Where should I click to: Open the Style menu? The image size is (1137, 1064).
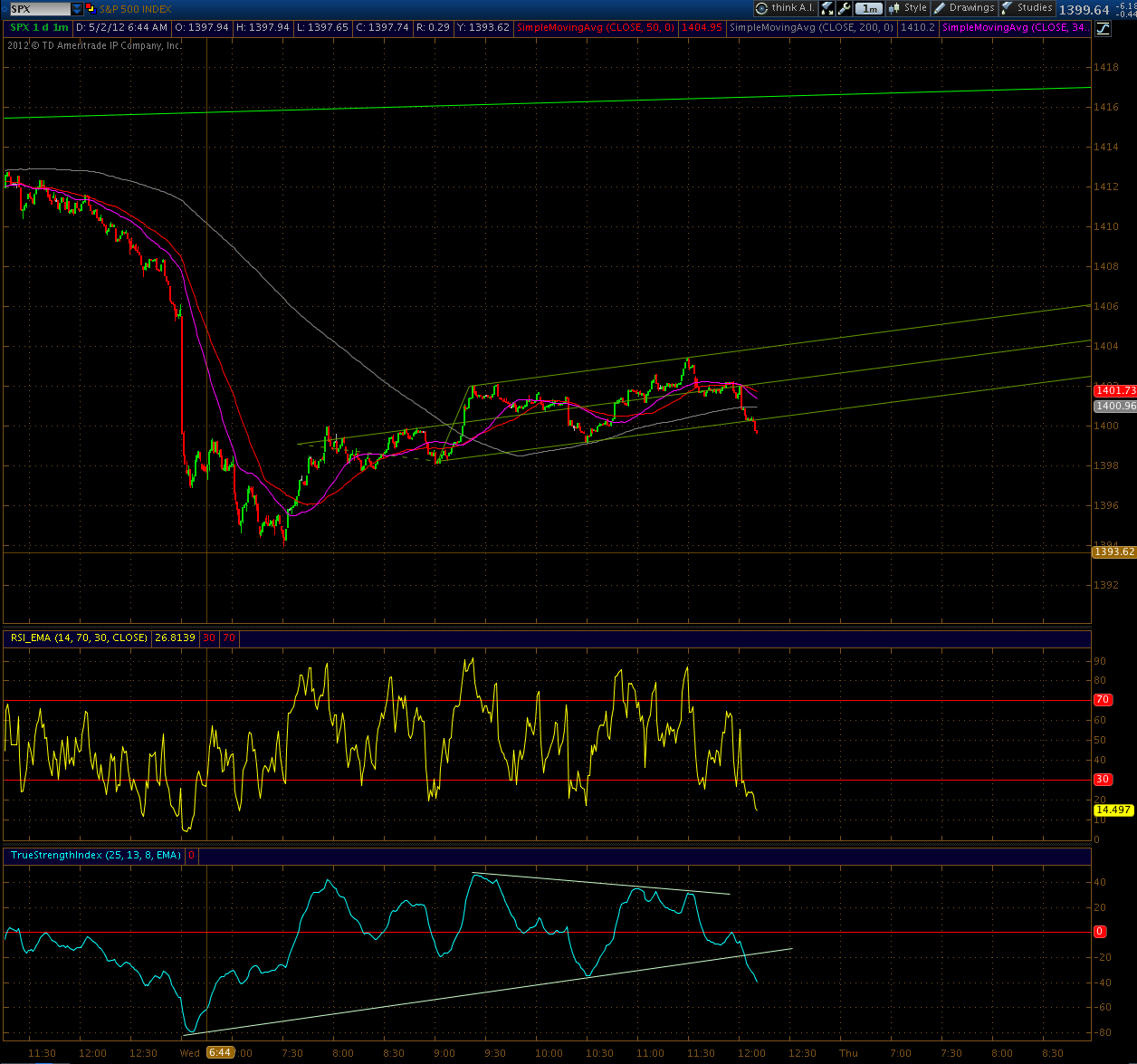click(908, 8)
